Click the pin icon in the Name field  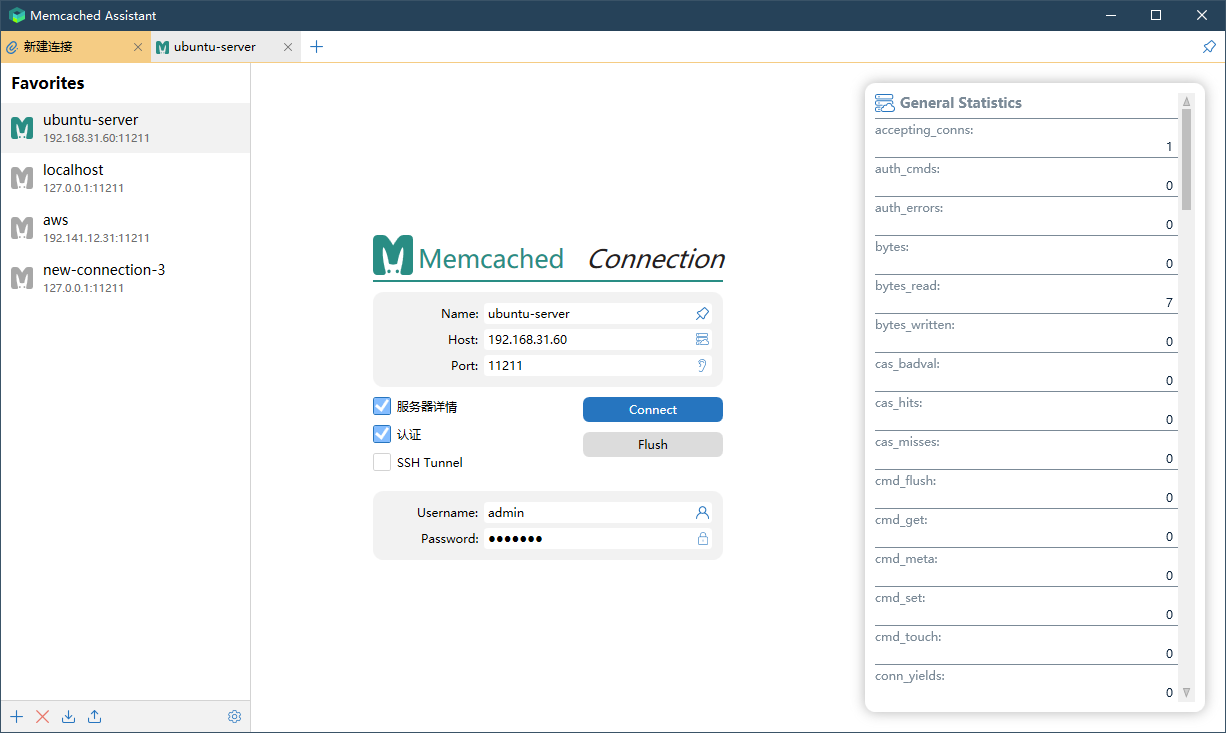coord(702,314)
